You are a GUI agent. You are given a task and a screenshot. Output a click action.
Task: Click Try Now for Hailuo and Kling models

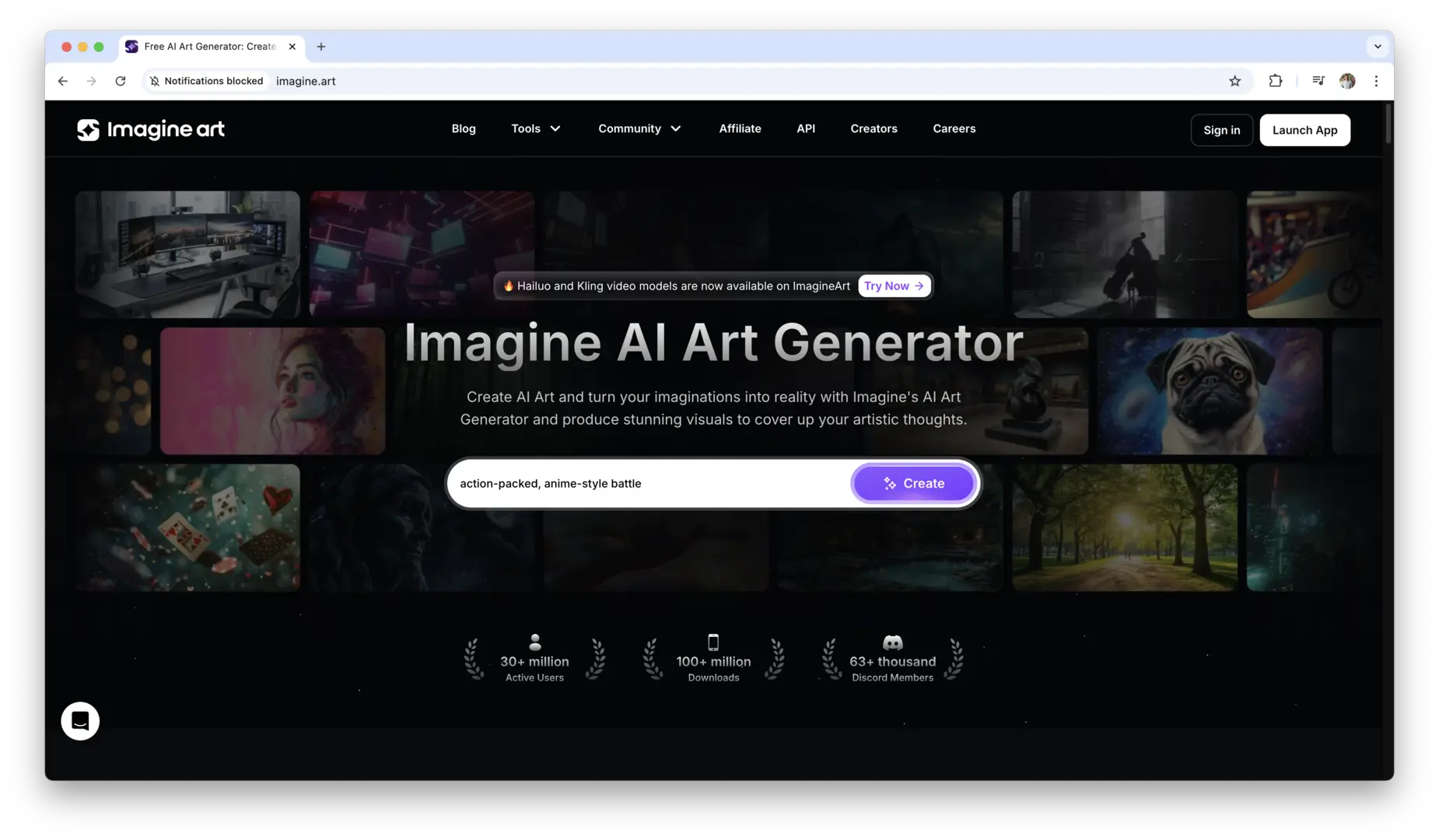coord(893,285)
